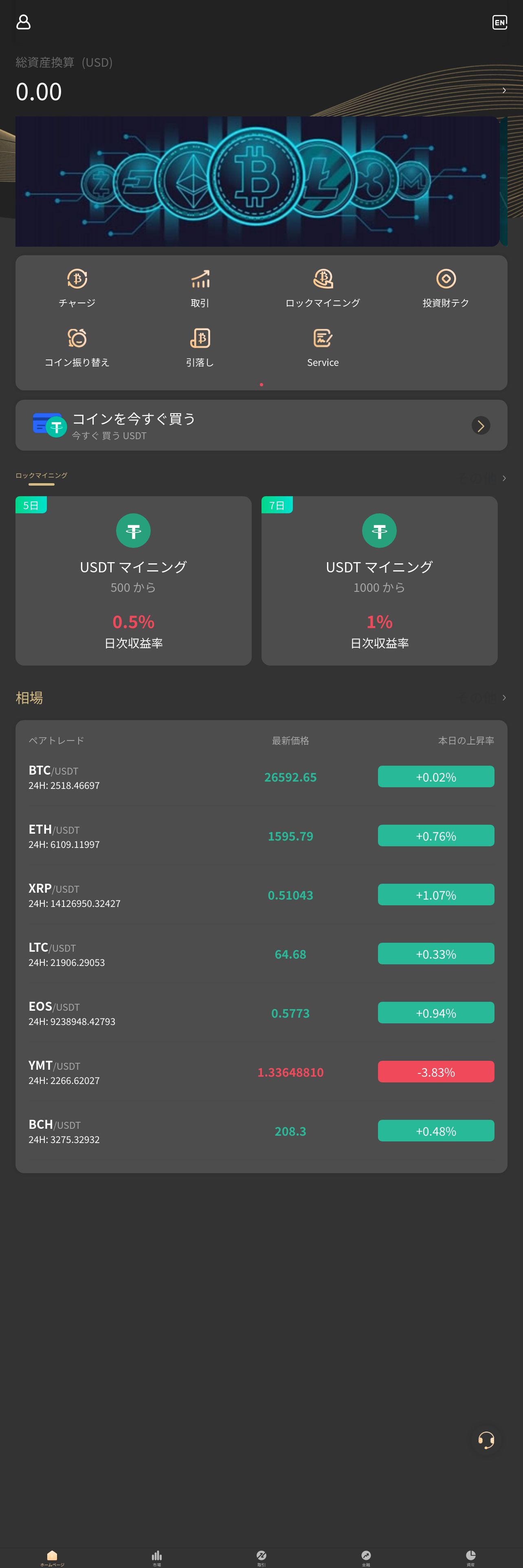Click the customer support headset icon
Viewport: 523px width, 1568px height.
pyautogui.click(x=486, y=1439)
